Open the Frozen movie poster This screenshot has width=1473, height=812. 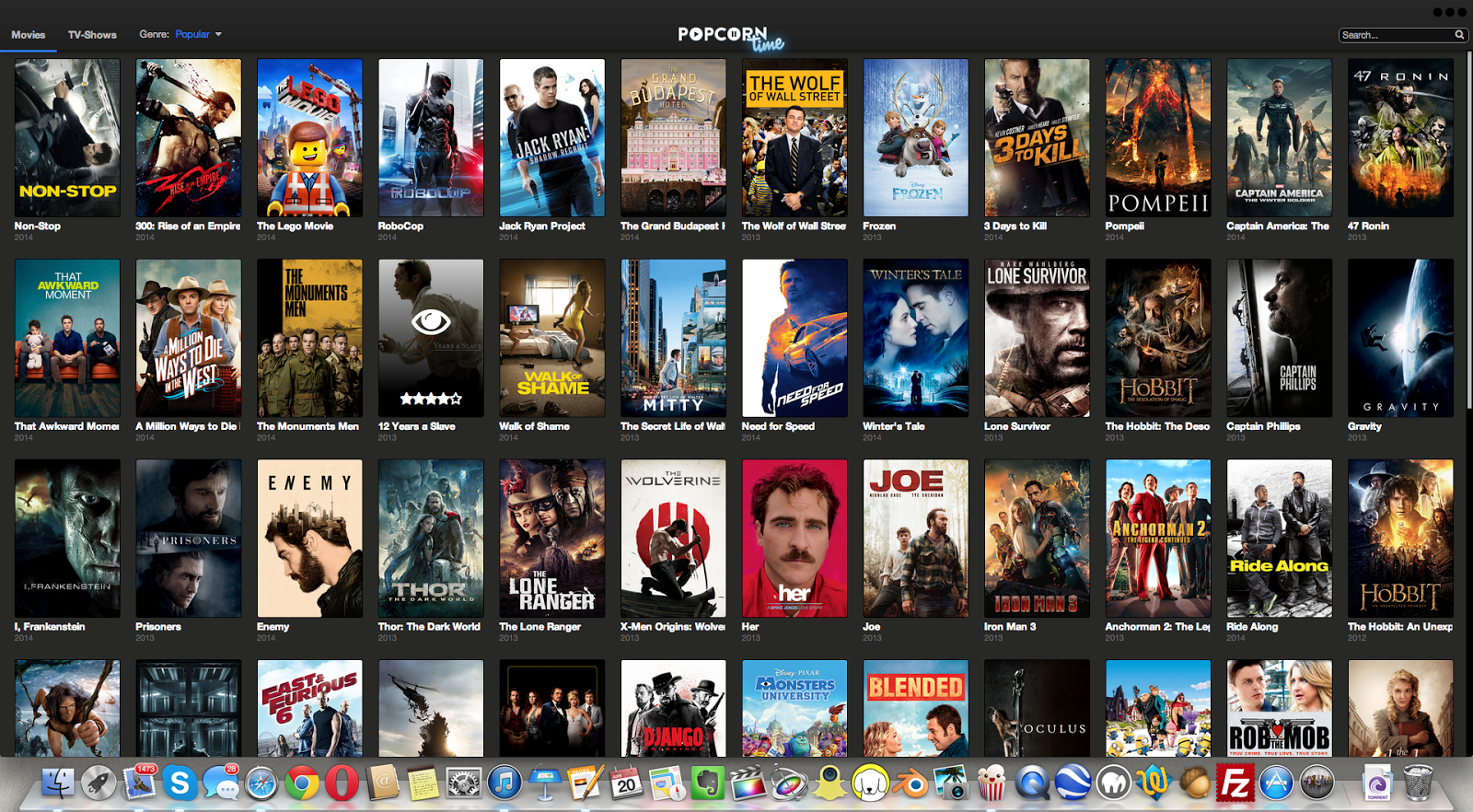tap(916, 138)
